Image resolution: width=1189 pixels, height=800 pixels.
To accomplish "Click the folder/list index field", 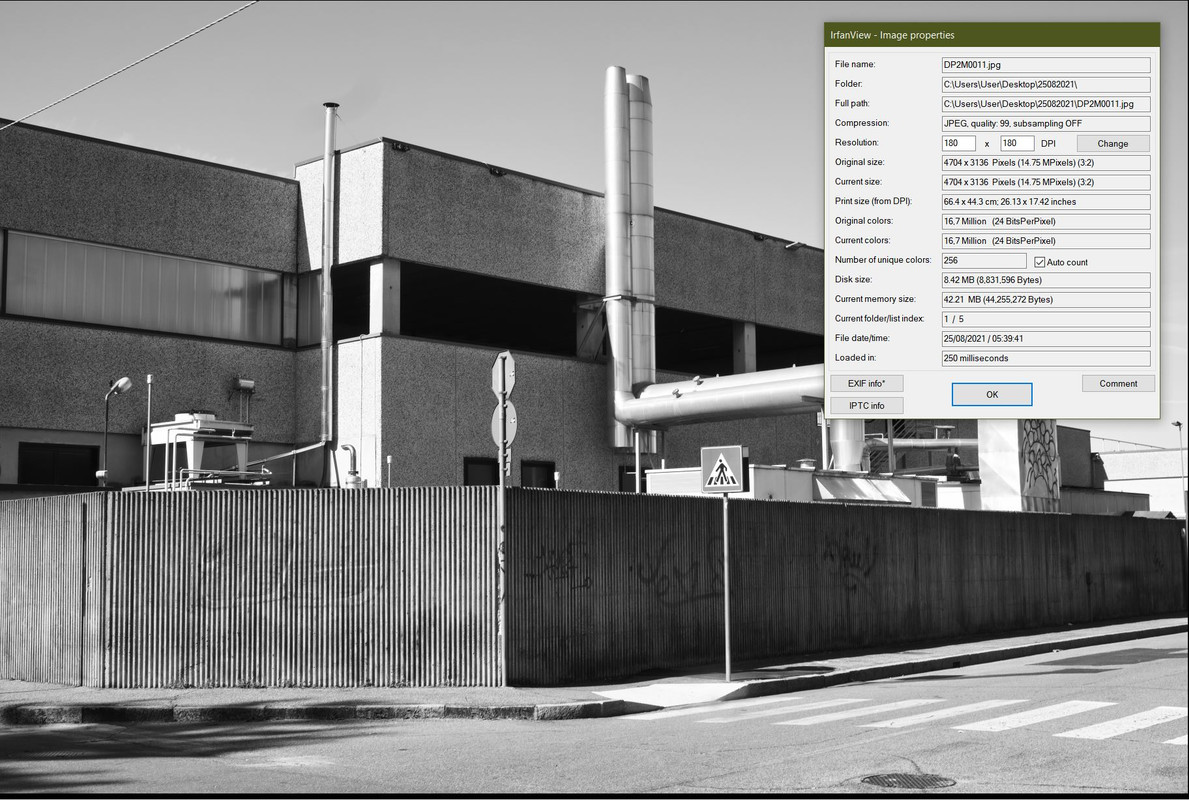I will tap(1046, 319).
